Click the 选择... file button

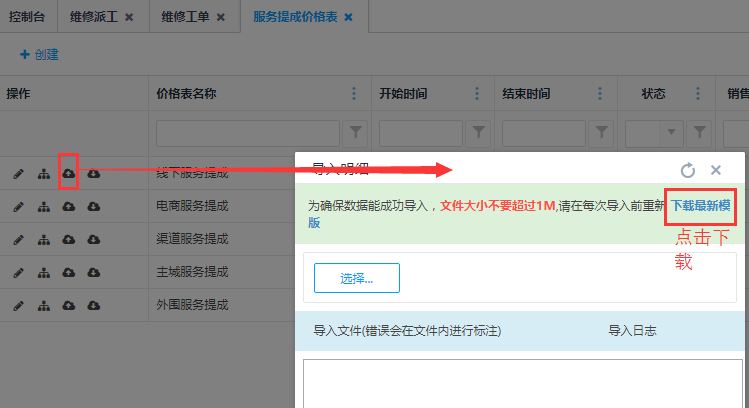357,278
